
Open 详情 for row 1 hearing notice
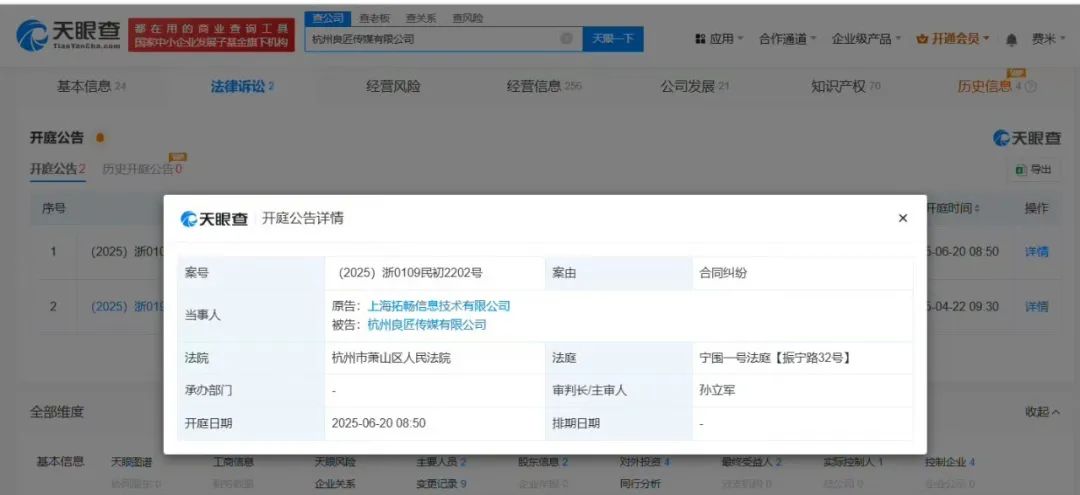click(x=1037, y=252)
